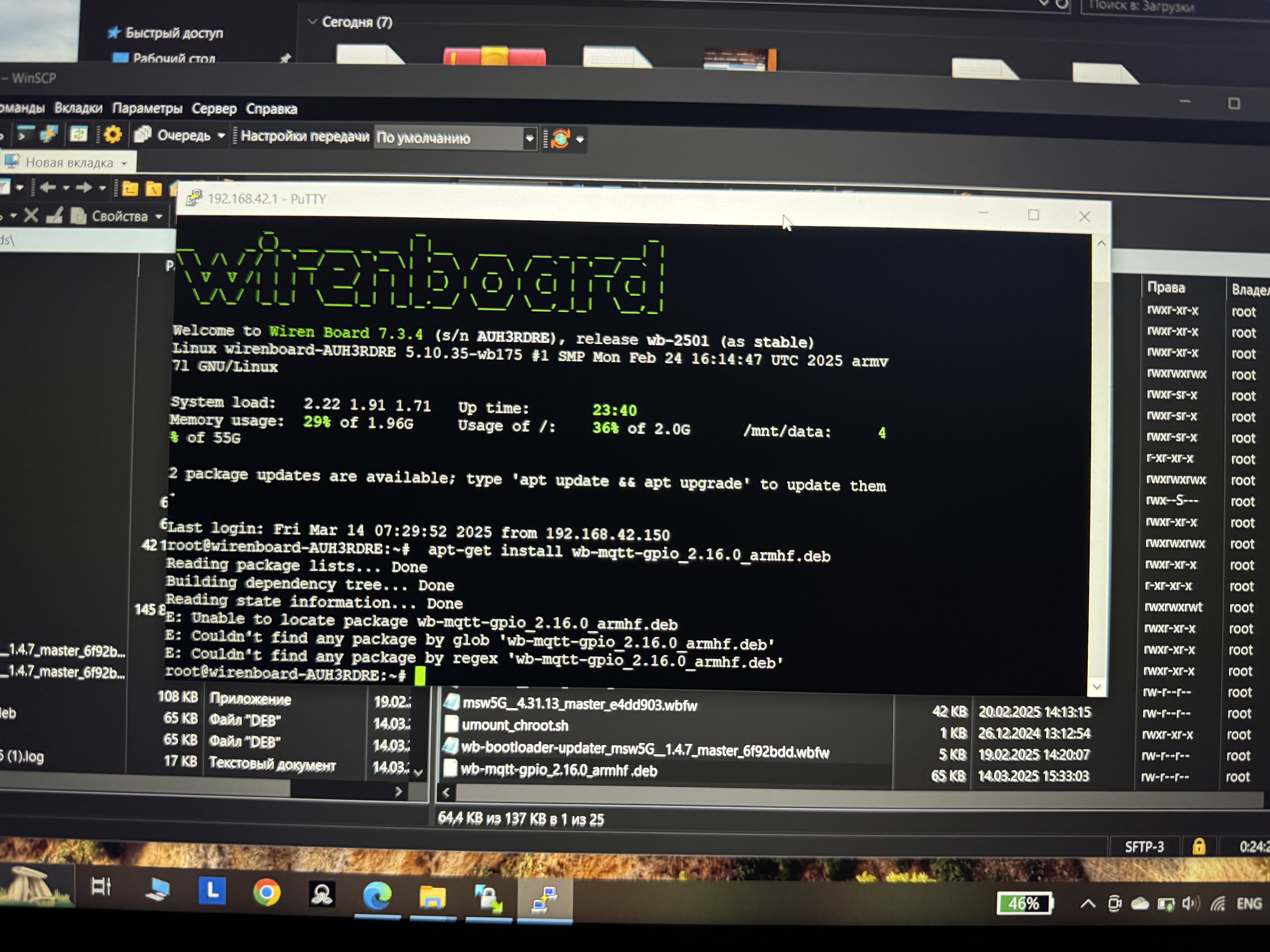Select file wb-bootloader-updater_msw5G__1.4.7_master_6f92bdd.wbfw
The image size is (1270, 952).
645,749
